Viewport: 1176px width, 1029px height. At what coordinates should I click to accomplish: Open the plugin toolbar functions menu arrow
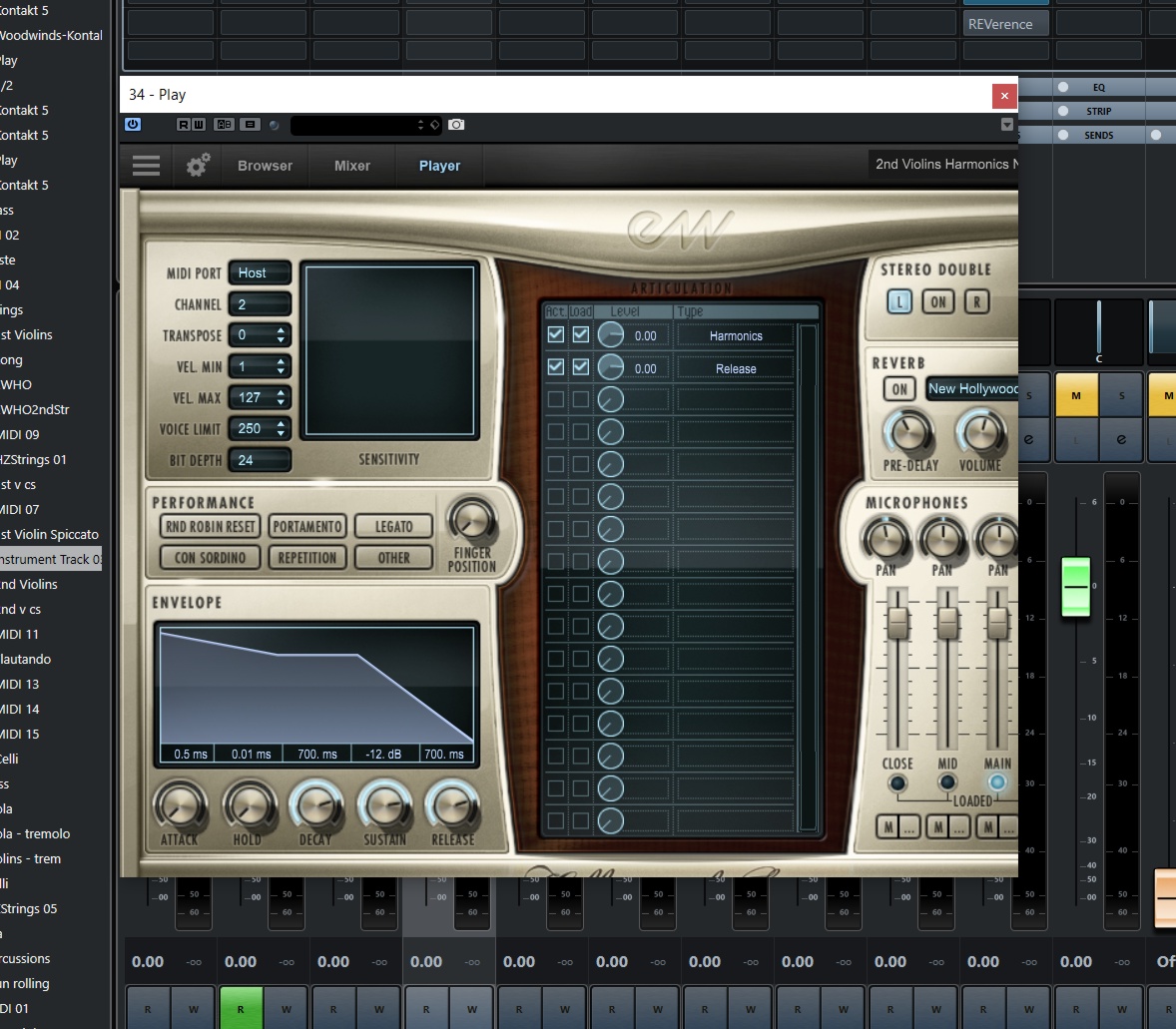pyautogui.click(x=1007, y=125)
